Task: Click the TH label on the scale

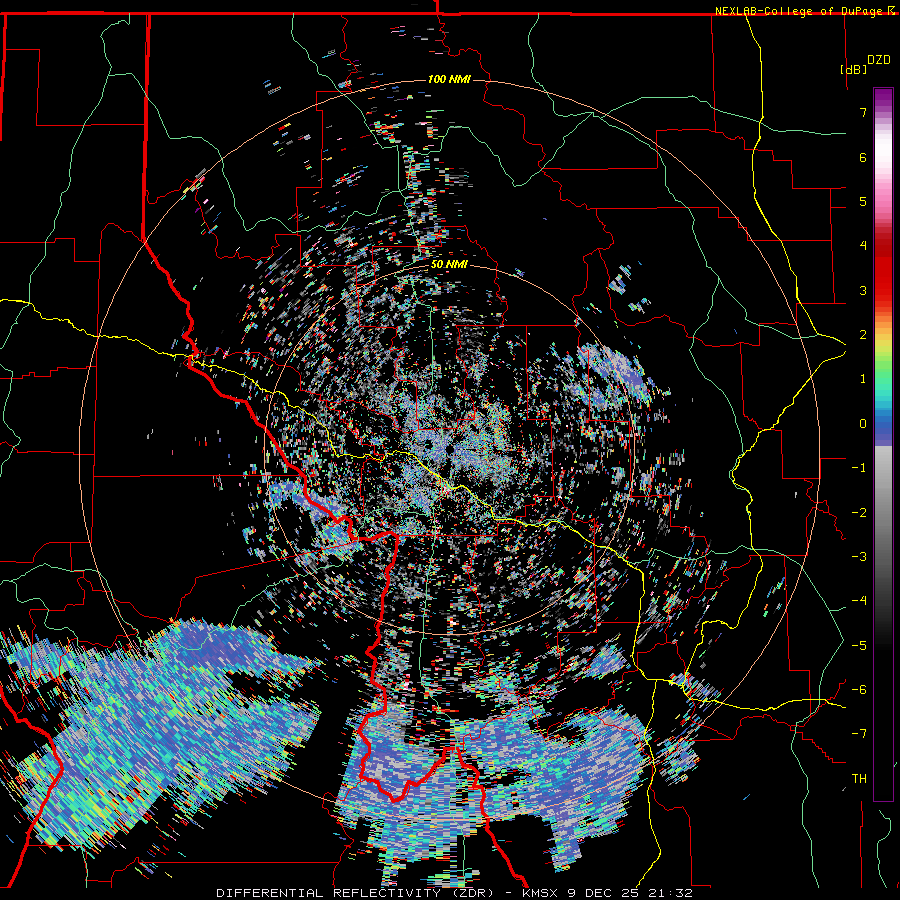Action: coord(859,778)
